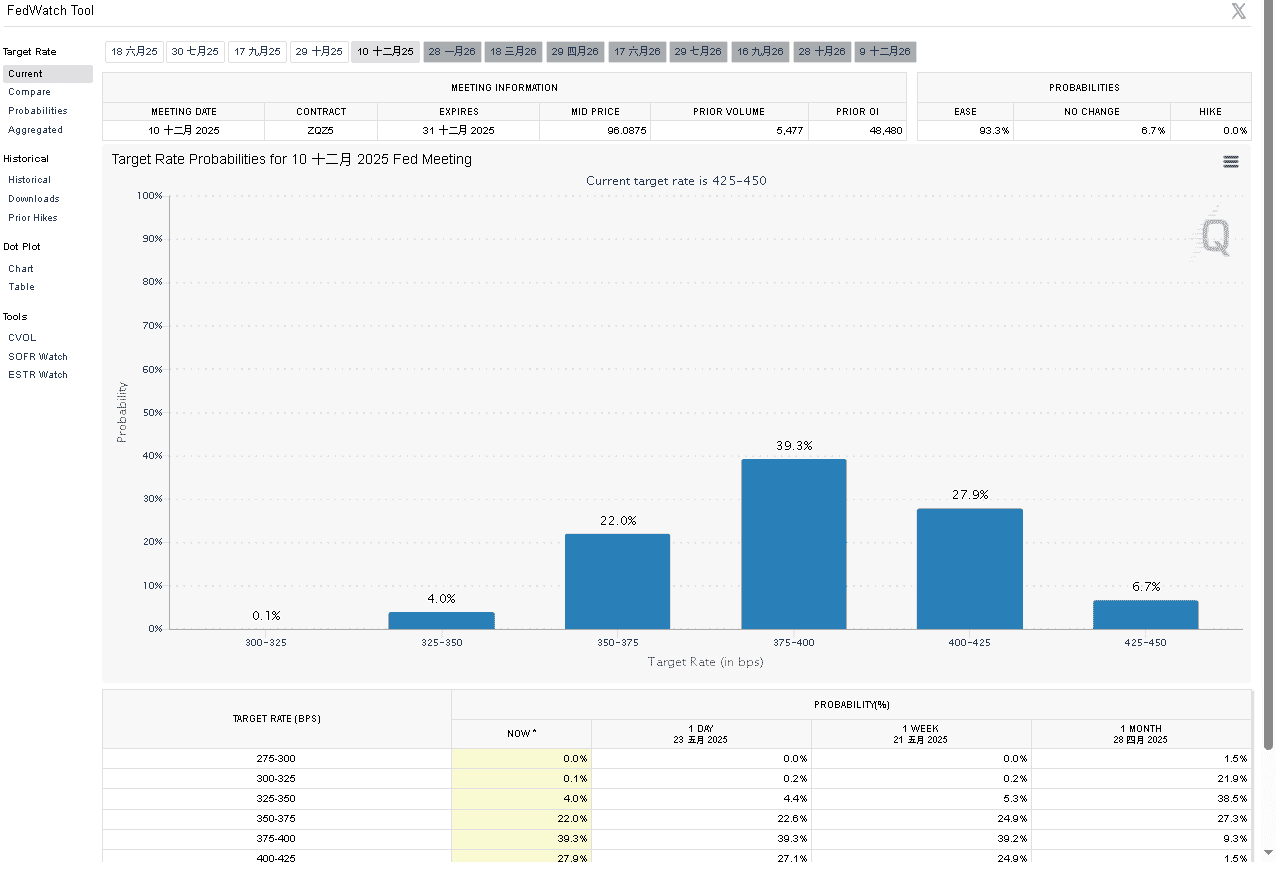Click the 1 MONTH column header

click(1141, 734)
